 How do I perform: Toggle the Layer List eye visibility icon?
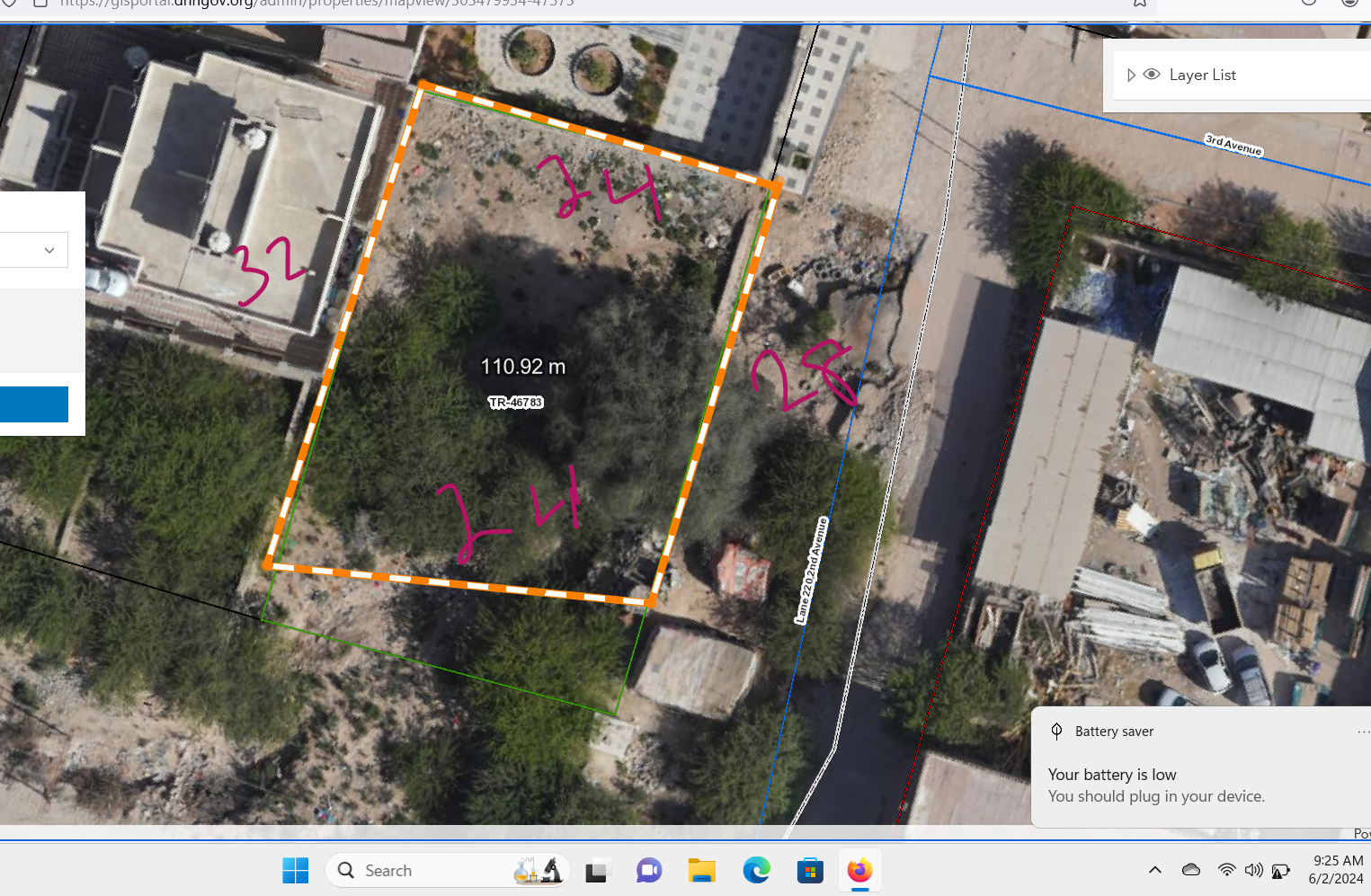coord(1152,75)
